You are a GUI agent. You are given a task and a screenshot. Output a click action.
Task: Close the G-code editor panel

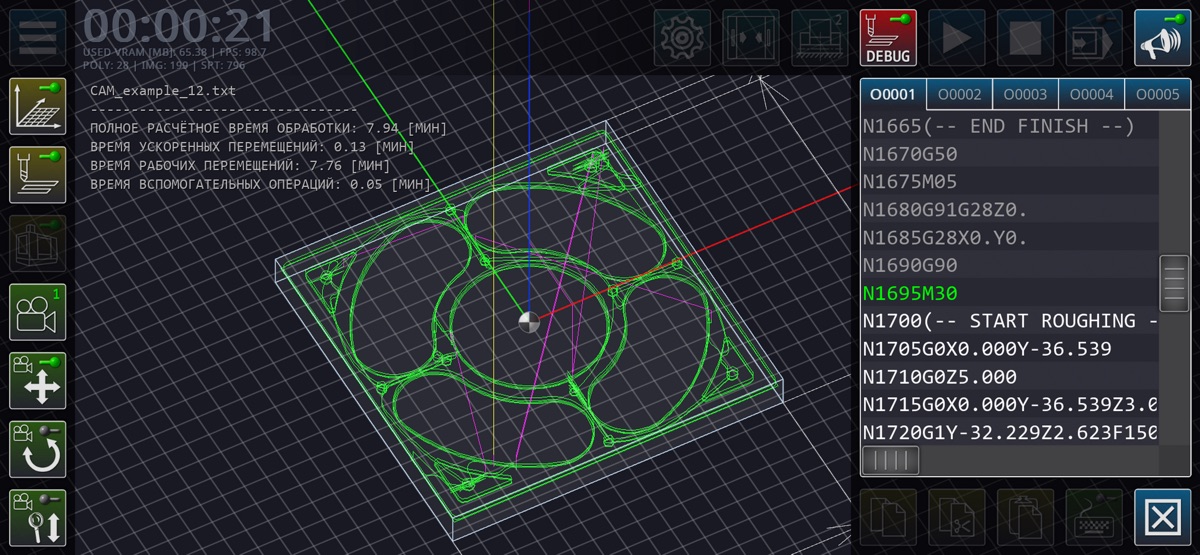point(1162,517)
